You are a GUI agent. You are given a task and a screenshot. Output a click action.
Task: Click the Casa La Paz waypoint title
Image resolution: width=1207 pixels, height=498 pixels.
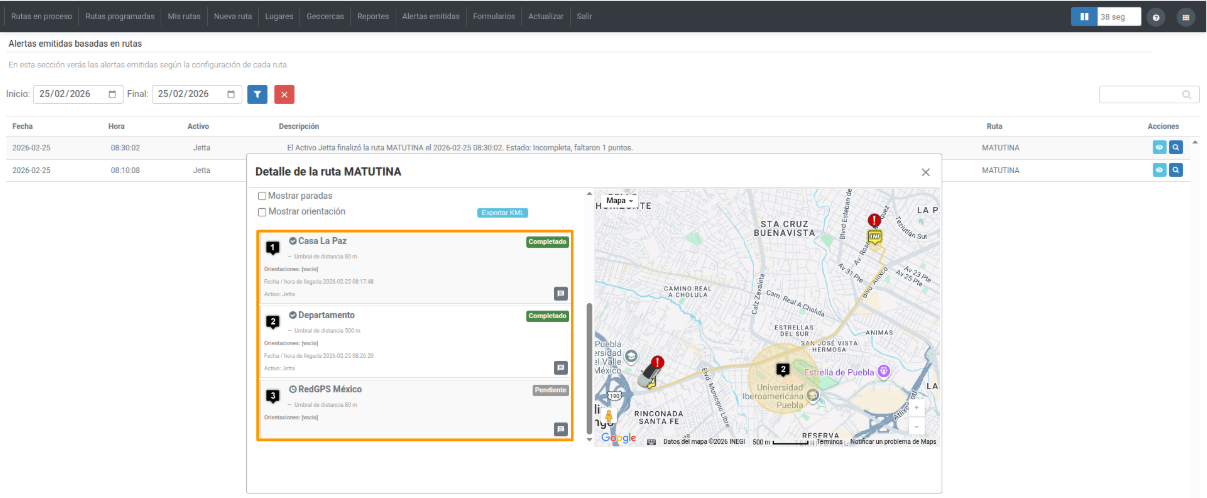tap(322, 241)
